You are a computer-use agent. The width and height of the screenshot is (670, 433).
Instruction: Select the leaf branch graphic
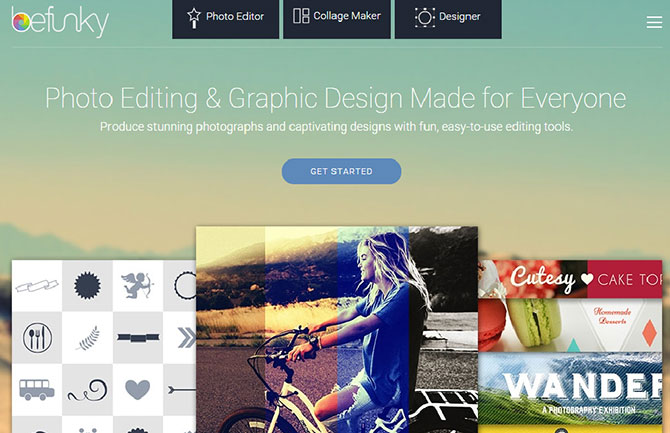(88, 338)
